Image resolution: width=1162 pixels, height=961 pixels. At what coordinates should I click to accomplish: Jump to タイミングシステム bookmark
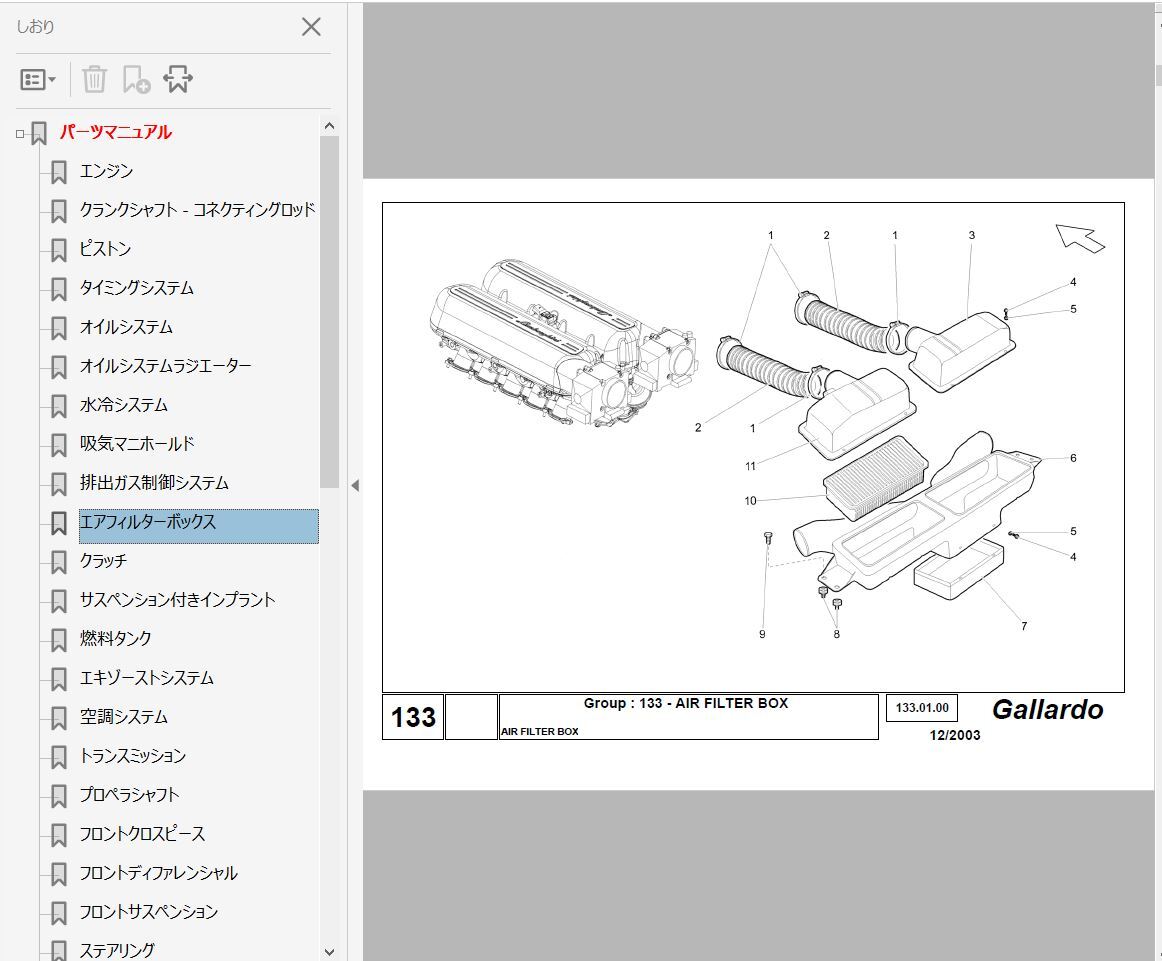(x=136, y=288)
